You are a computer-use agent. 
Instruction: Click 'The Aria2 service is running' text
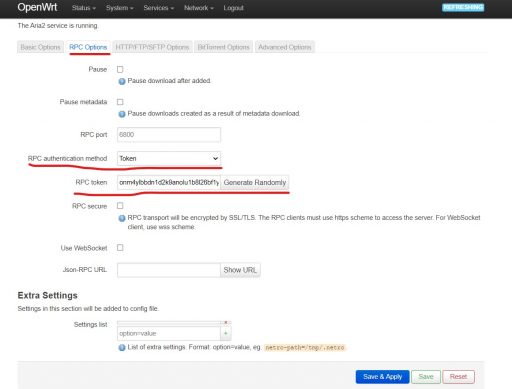58,26
